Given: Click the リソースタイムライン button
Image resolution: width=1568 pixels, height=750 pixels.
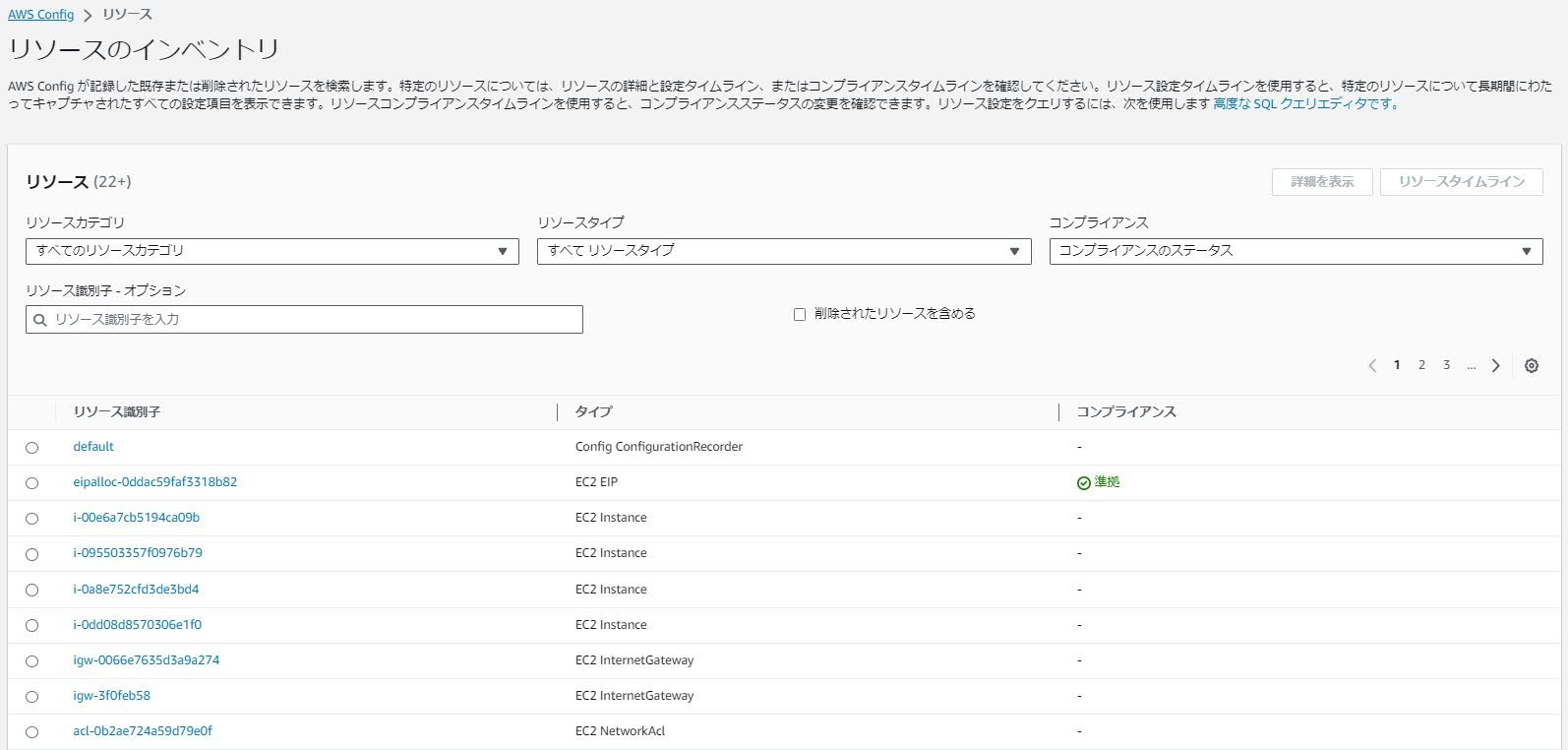Looking at the screenshot, I should point(1462,182).
